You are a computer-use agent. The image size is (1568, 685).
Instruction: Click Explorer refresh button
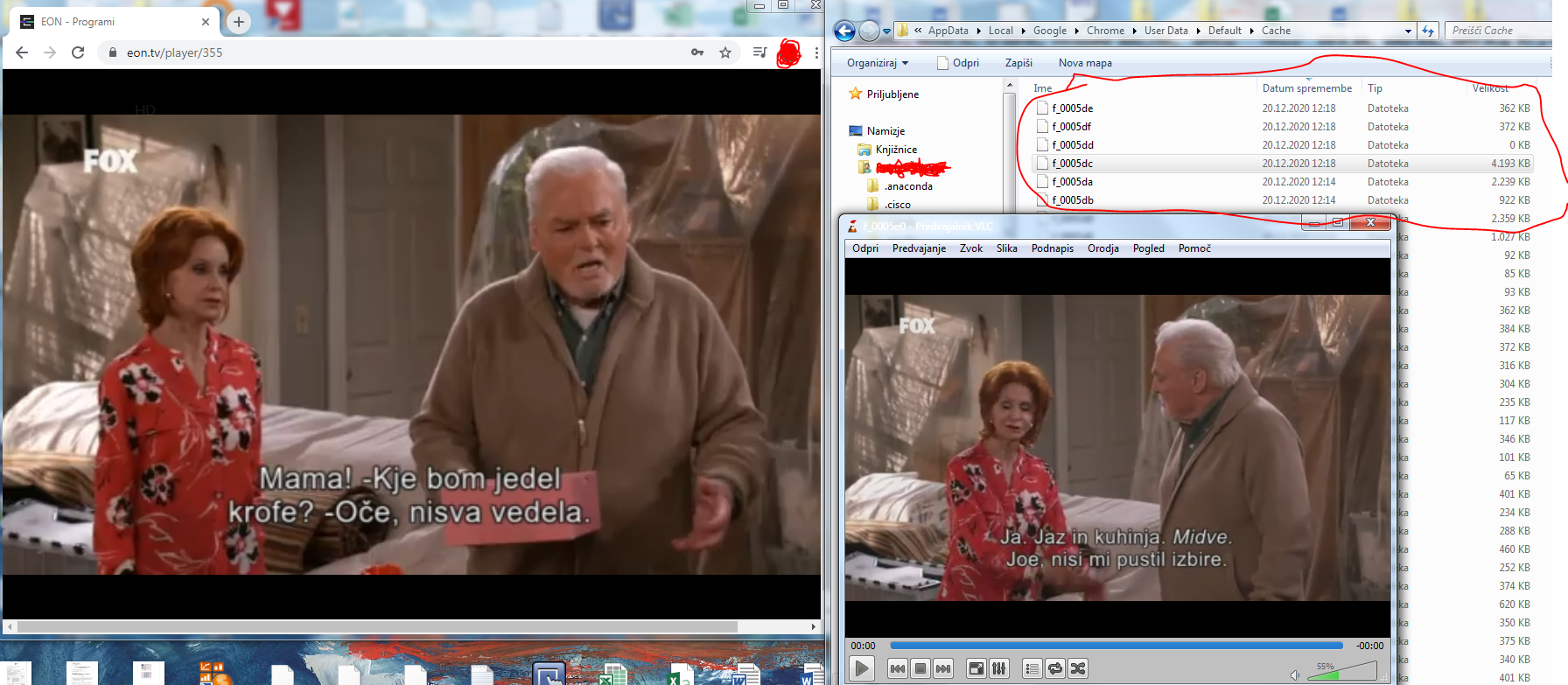(x=1428, y=31)
